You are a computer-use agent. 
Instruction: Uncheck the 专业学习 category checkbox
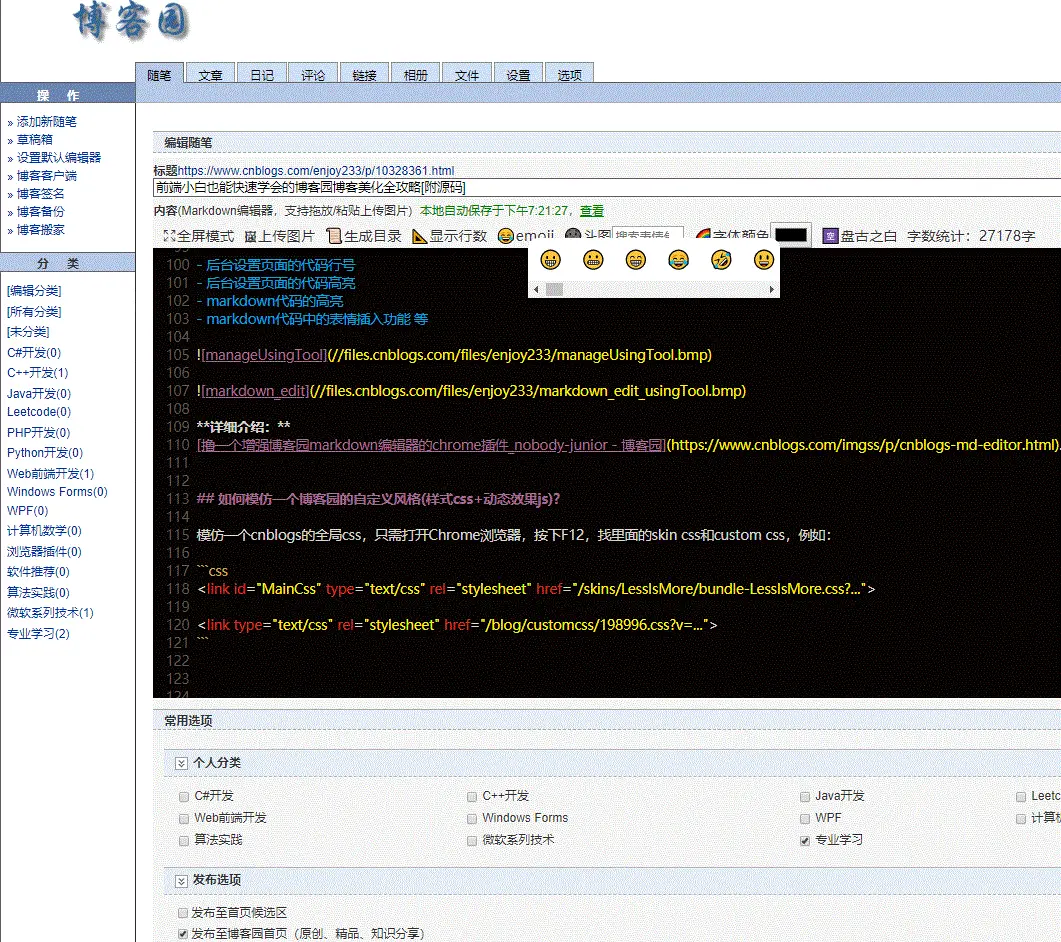coord(804,840)
